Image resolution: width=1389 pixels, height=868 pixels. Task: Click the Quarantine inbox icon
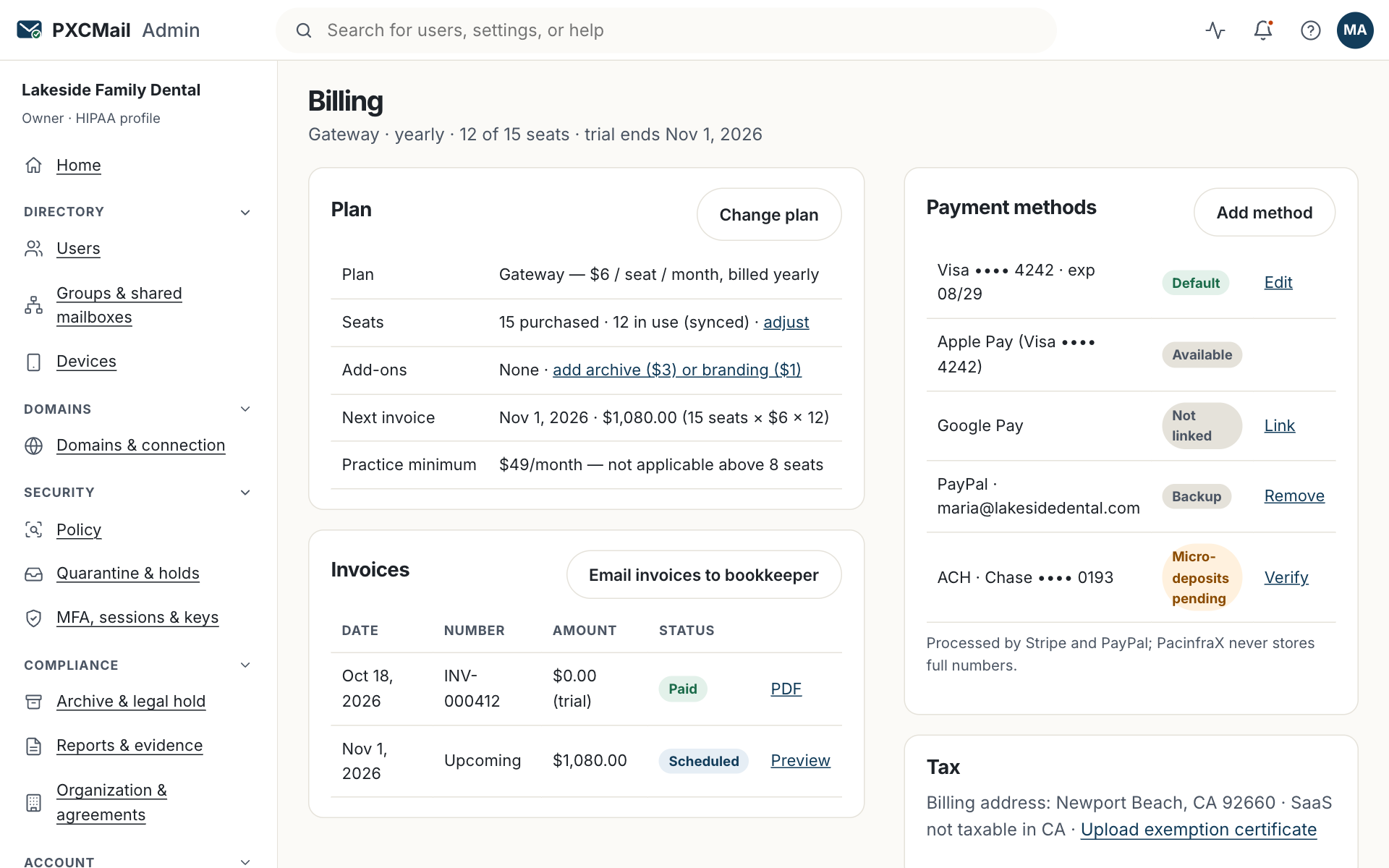tap(33, 574)
